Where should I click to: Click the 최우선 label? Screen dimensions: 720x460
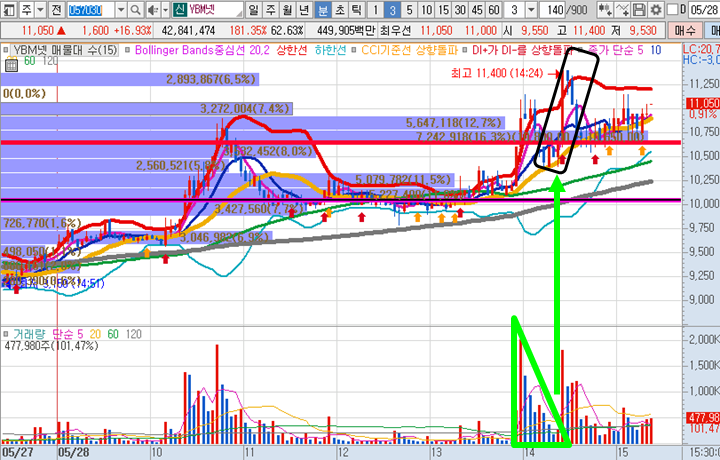pos(395,31)
